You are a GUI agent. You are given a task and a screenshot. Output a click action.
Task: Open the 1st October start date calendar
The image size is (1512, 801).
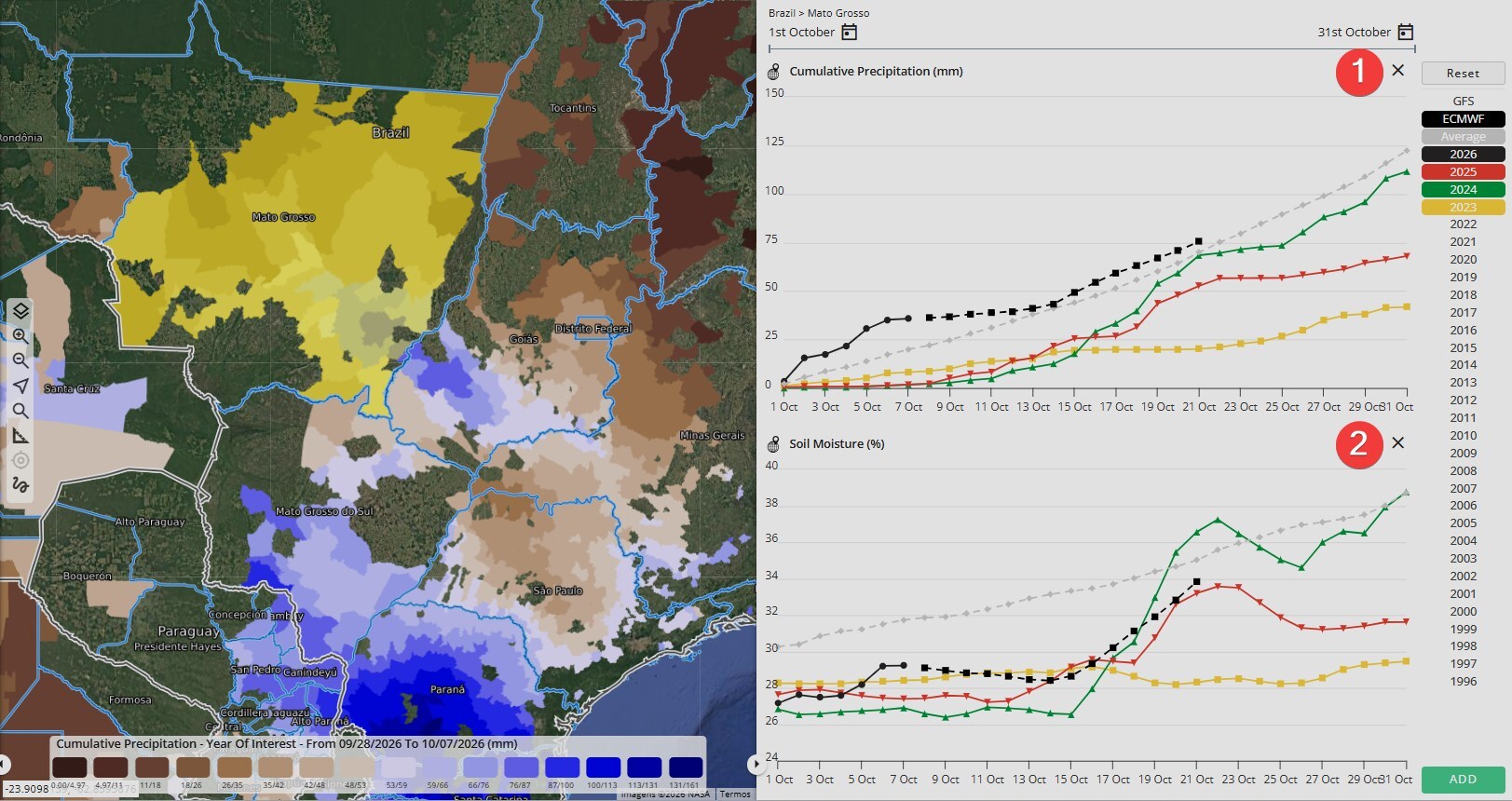tap(849, 33)
